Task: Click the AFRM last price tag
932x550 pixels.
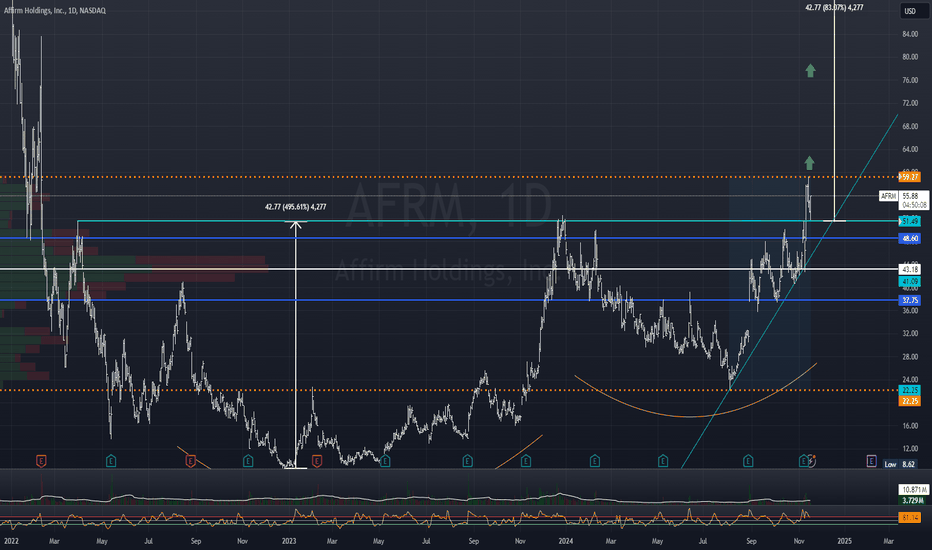Action: point(888,196)
